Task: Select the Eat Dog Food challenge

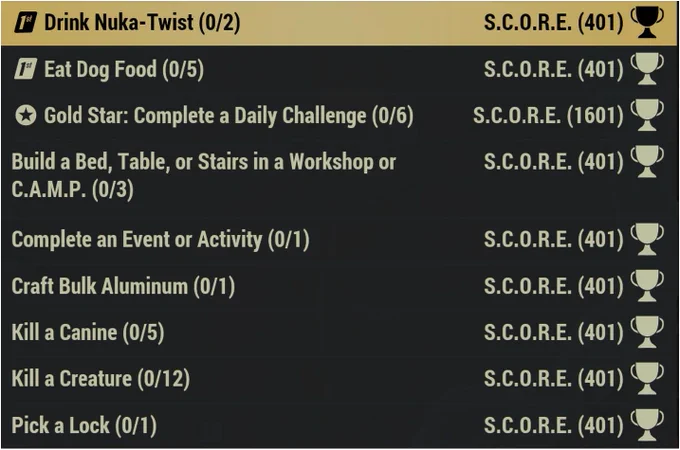Action: 339,69
